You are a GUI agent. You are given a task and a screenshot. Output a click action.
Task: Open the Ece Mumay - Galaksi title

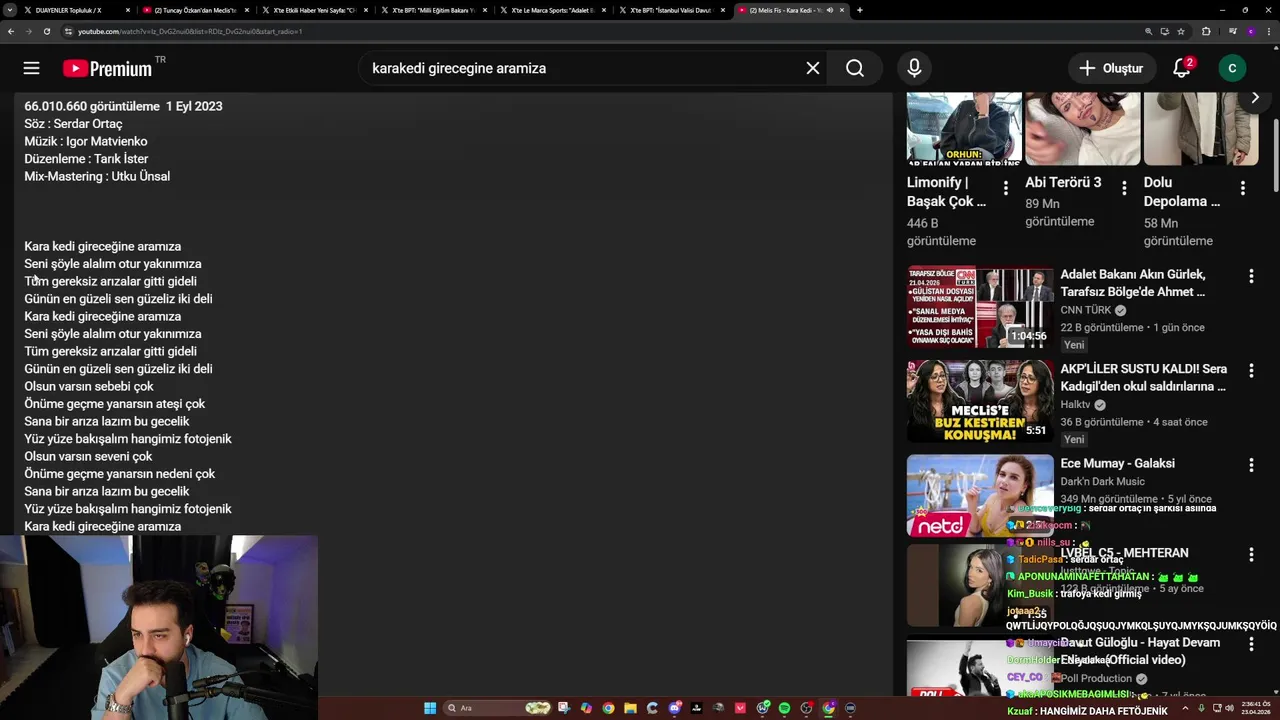[1117, 463]
